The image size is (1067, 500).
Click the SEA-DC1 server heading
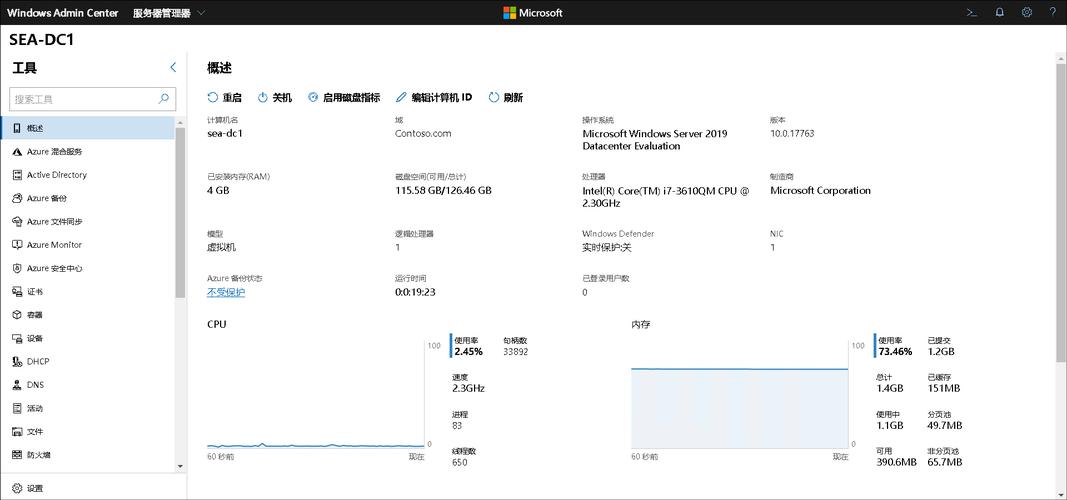[42, 39]
